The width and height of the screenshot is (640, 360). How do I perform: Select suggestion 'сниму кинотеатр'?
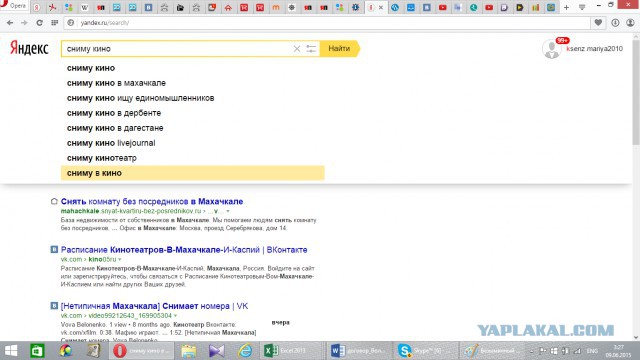(x=193, y=158)
